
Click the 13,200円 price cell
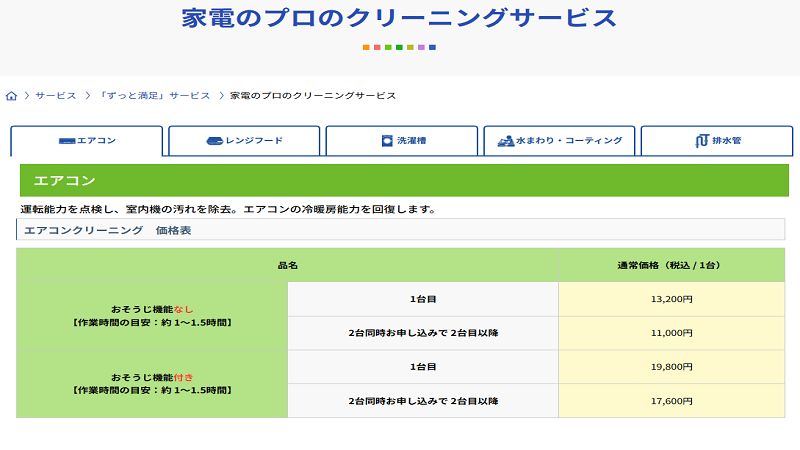(671, 298)
